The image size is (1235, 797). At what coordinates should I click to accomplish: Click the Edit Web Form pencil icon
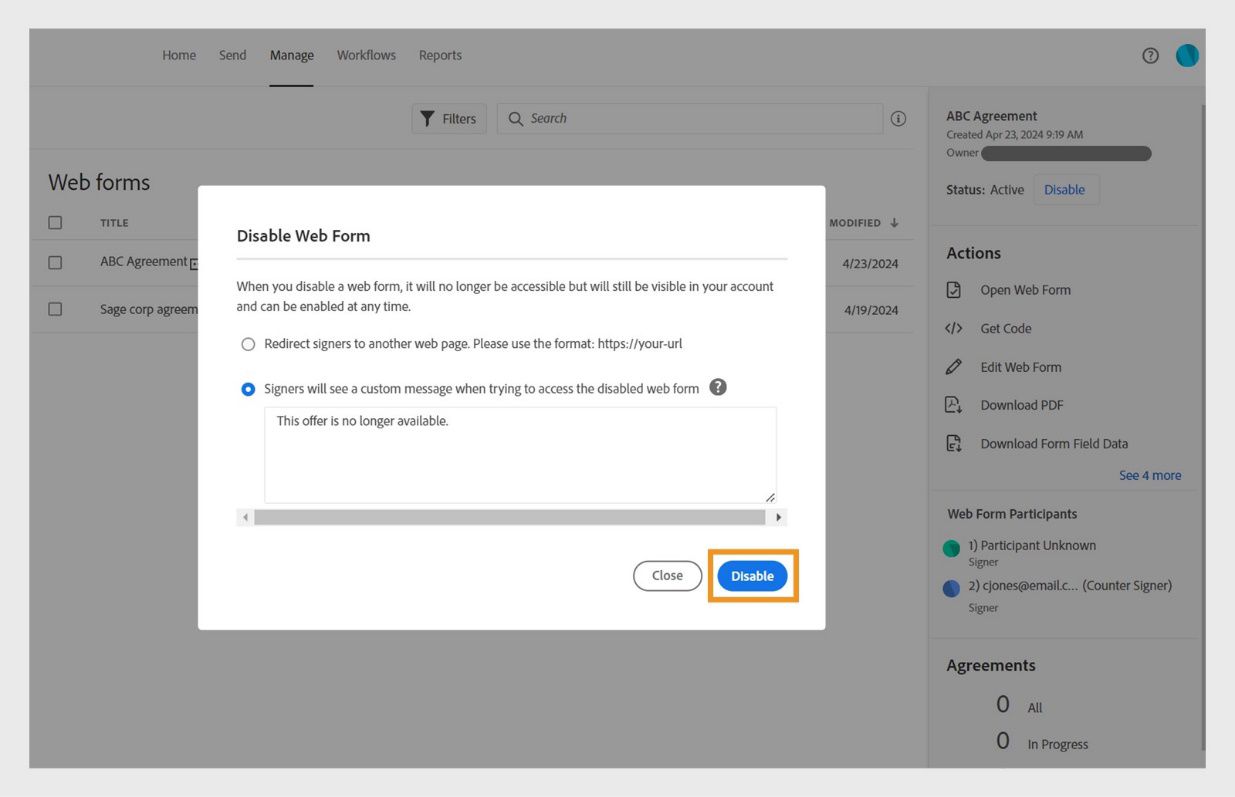[954, 367]
